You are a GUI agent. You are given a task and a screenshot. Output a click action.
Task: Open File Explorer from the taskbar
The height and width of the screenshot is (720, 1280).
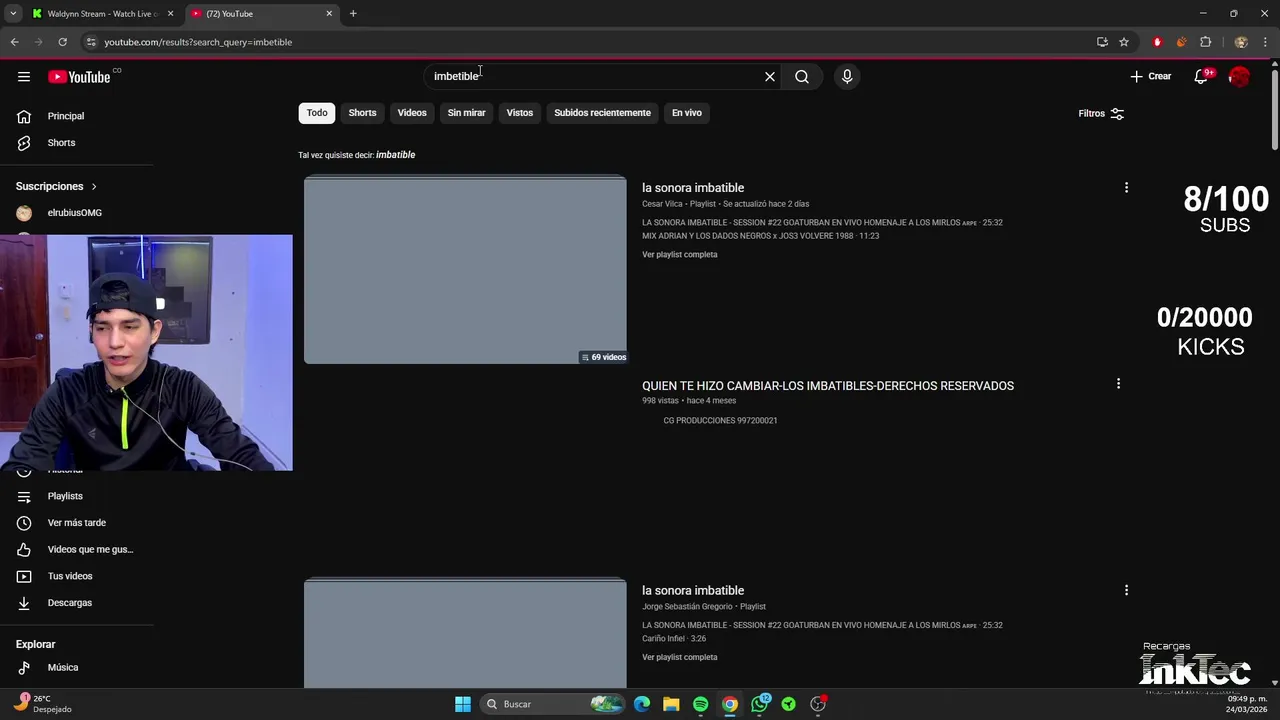[x=671, y=704]
